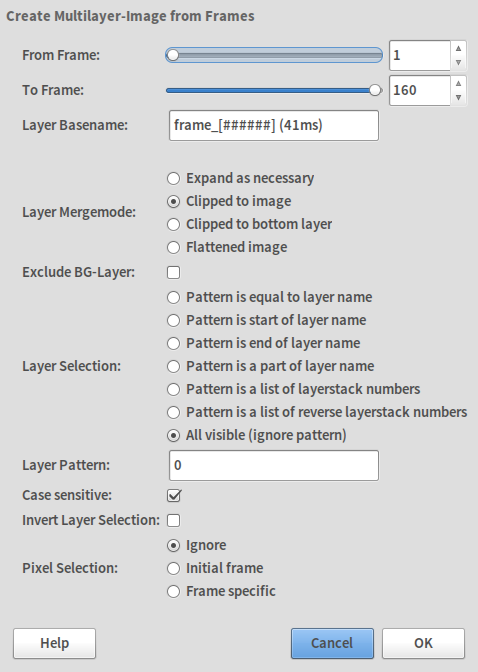Enable the Exclude BG-Layer checkbox

174,272
